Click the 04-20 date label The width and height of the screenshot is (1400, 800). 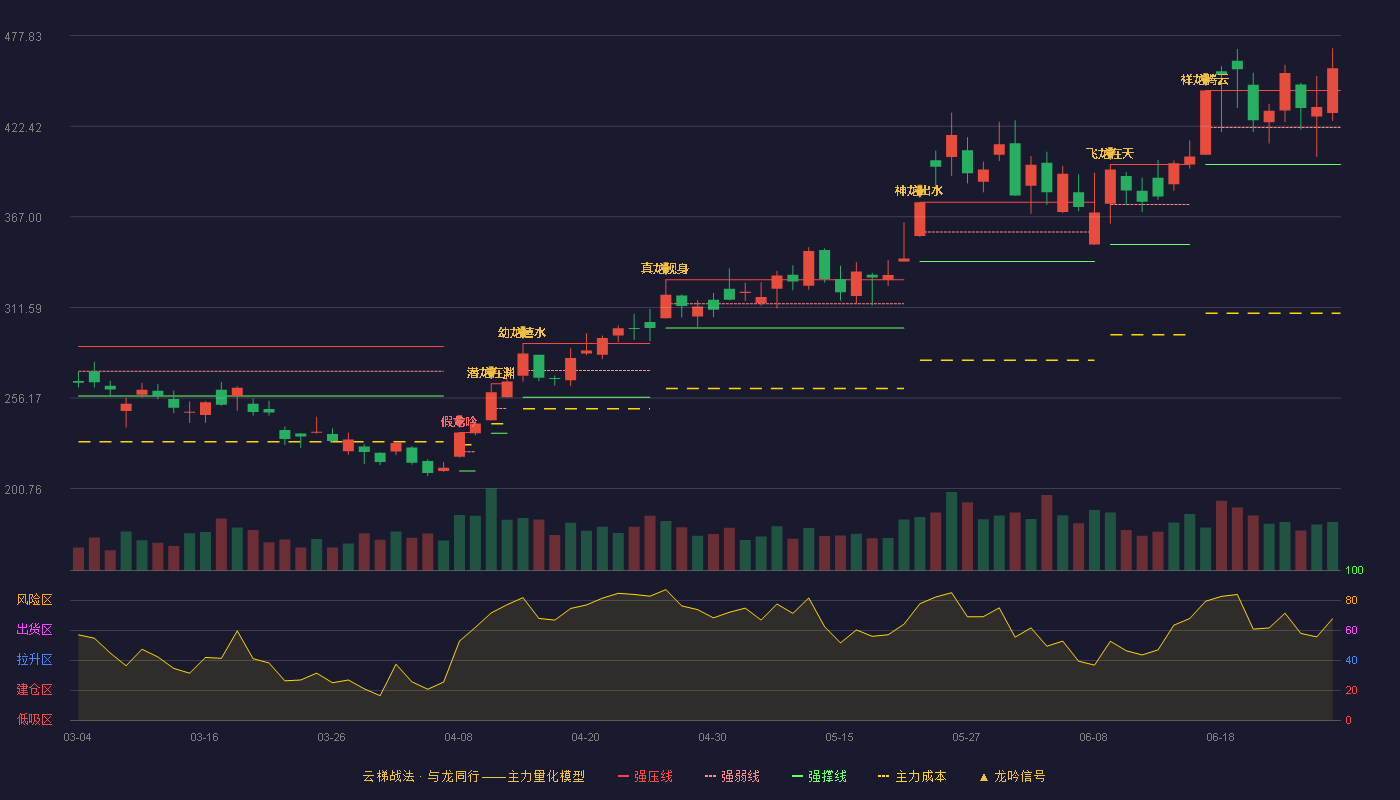pyautogui.click(x=585, y=737)
